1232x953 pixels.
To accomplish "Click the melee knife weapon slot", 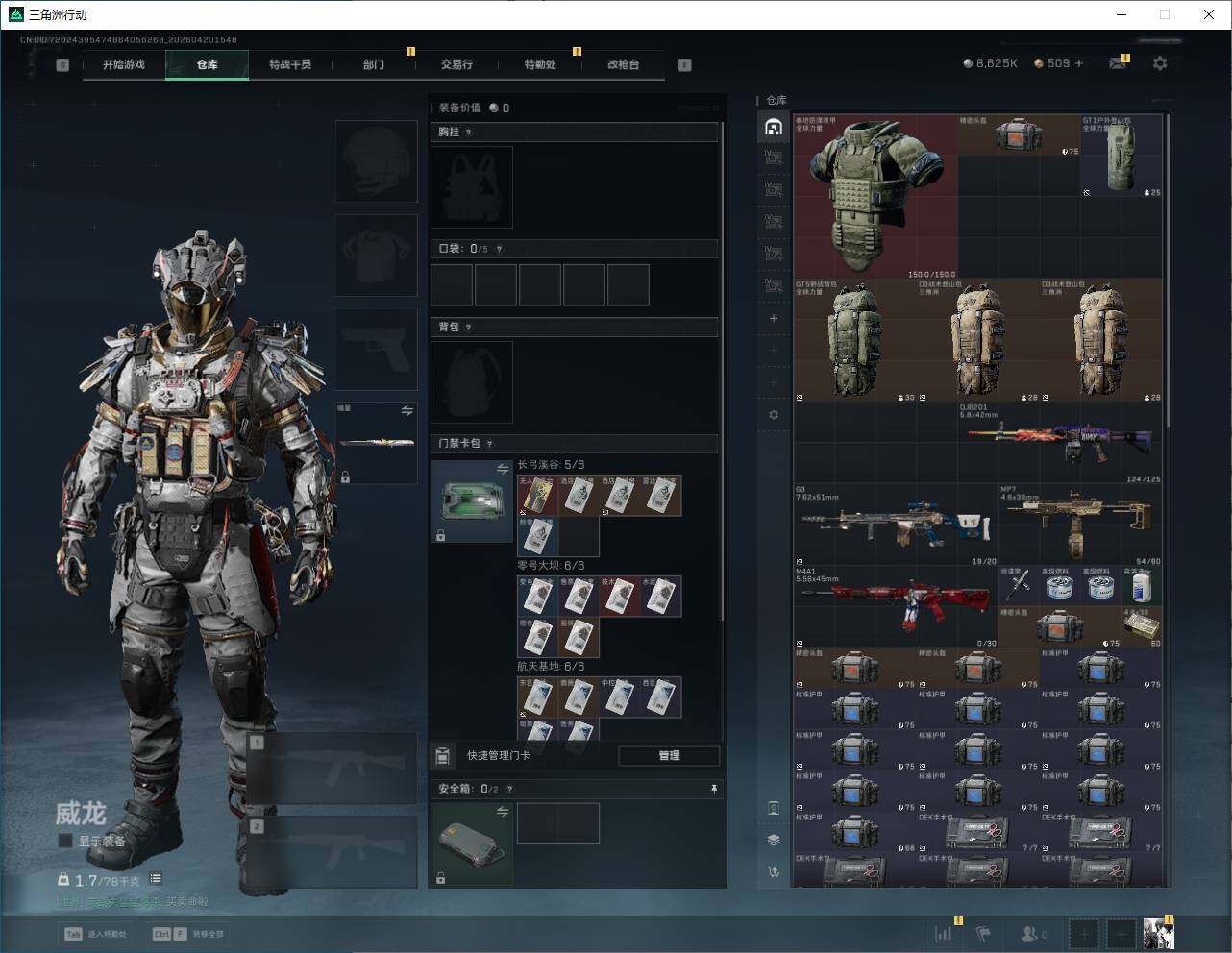I will (x=376, y=443).
